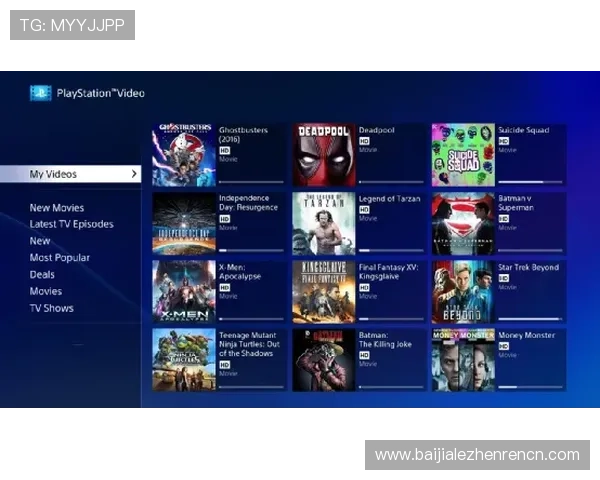The height and width of the screenshot is (480, 600).
Task: Click Independence Day: Resurgence progress bar
Action: pos(251,251)
